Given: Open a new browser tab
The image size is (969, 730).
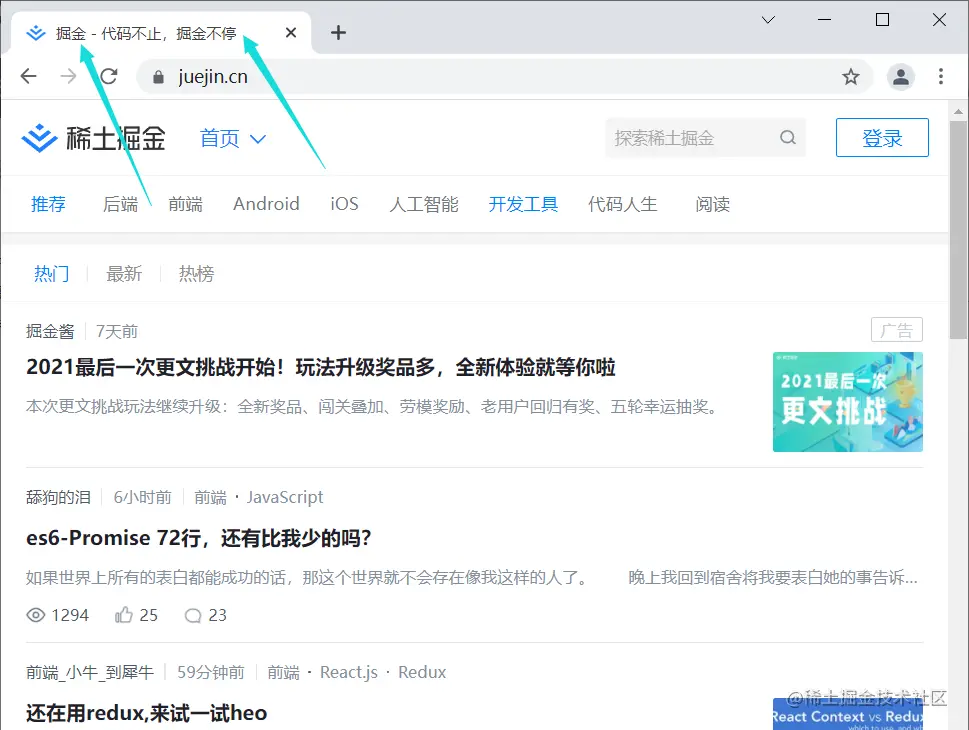Looking at the screenshot, I should tap(338, 32).
